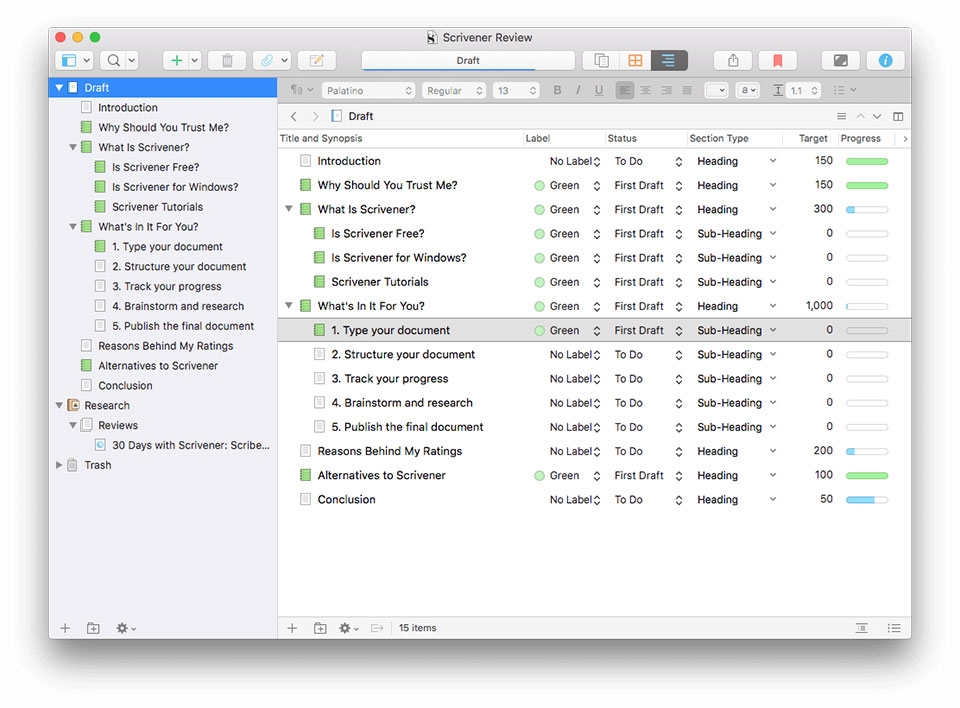Open the gear action menu at the outliner footer
Viewport: 960px width, 708px height.
click(345, 628)
